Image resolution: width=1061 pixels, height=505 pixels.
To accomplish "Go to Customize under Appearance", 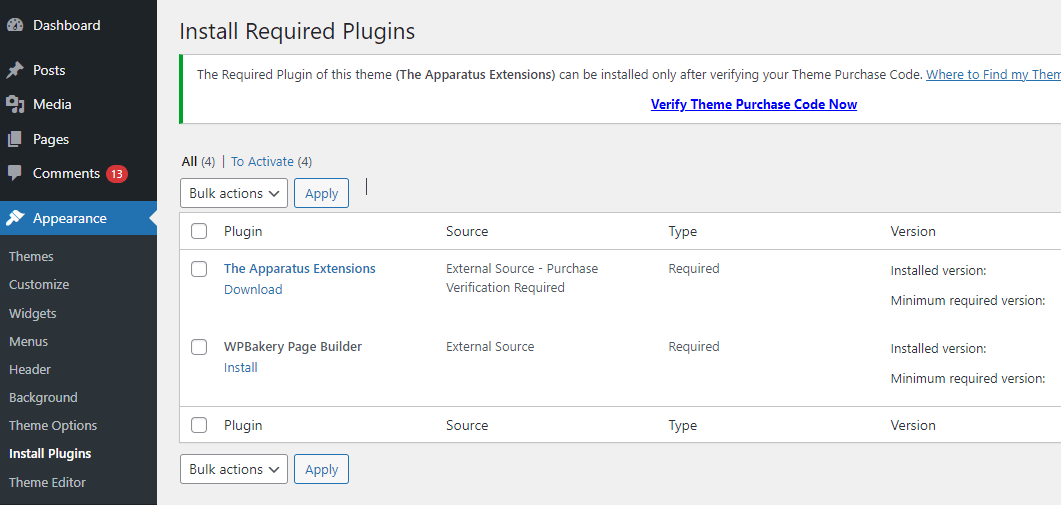I will (39, 284).
